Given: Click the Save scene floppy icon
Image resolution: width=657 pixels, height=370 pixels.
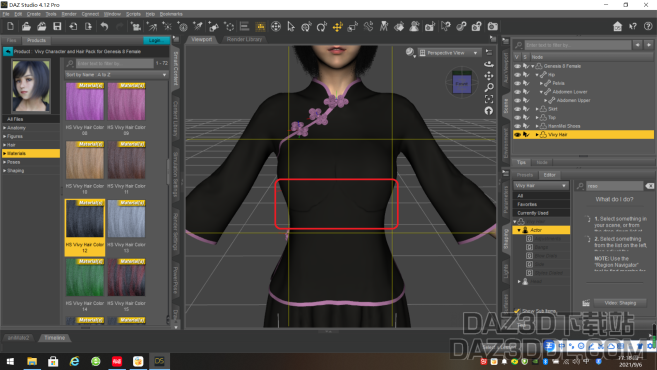Looking at the screenshot, I should pos(57,27).
